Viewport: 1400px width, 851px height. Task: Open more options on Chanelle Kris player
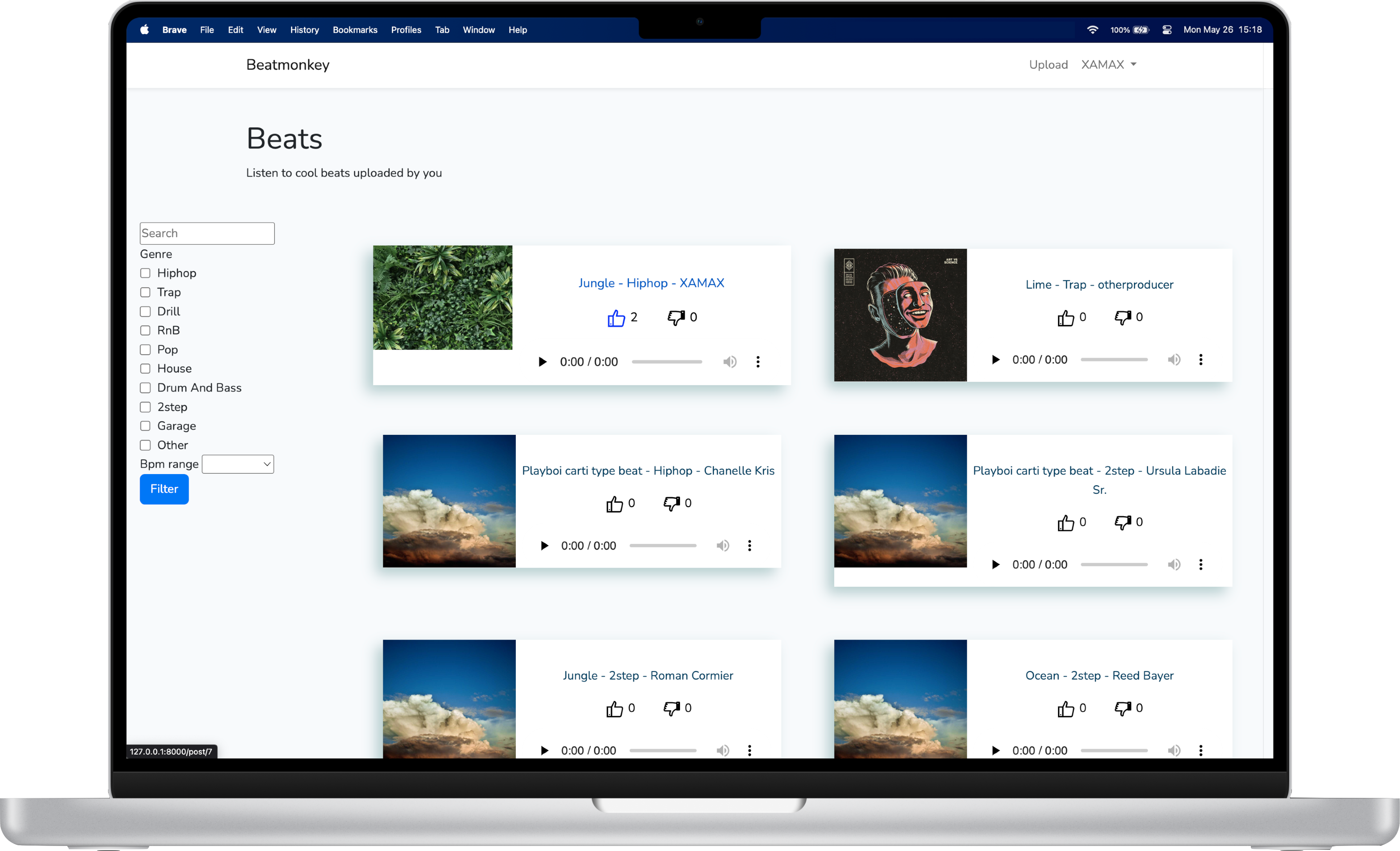(x=750, y=546)
